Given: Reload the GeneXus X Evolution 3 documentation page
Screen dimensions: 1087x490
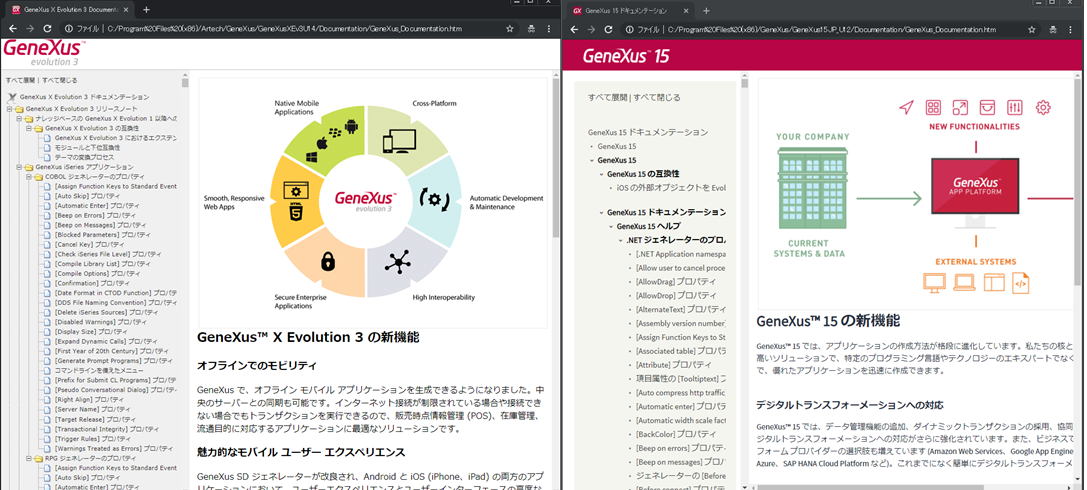Looking at the screenshot, I should 48,29.
